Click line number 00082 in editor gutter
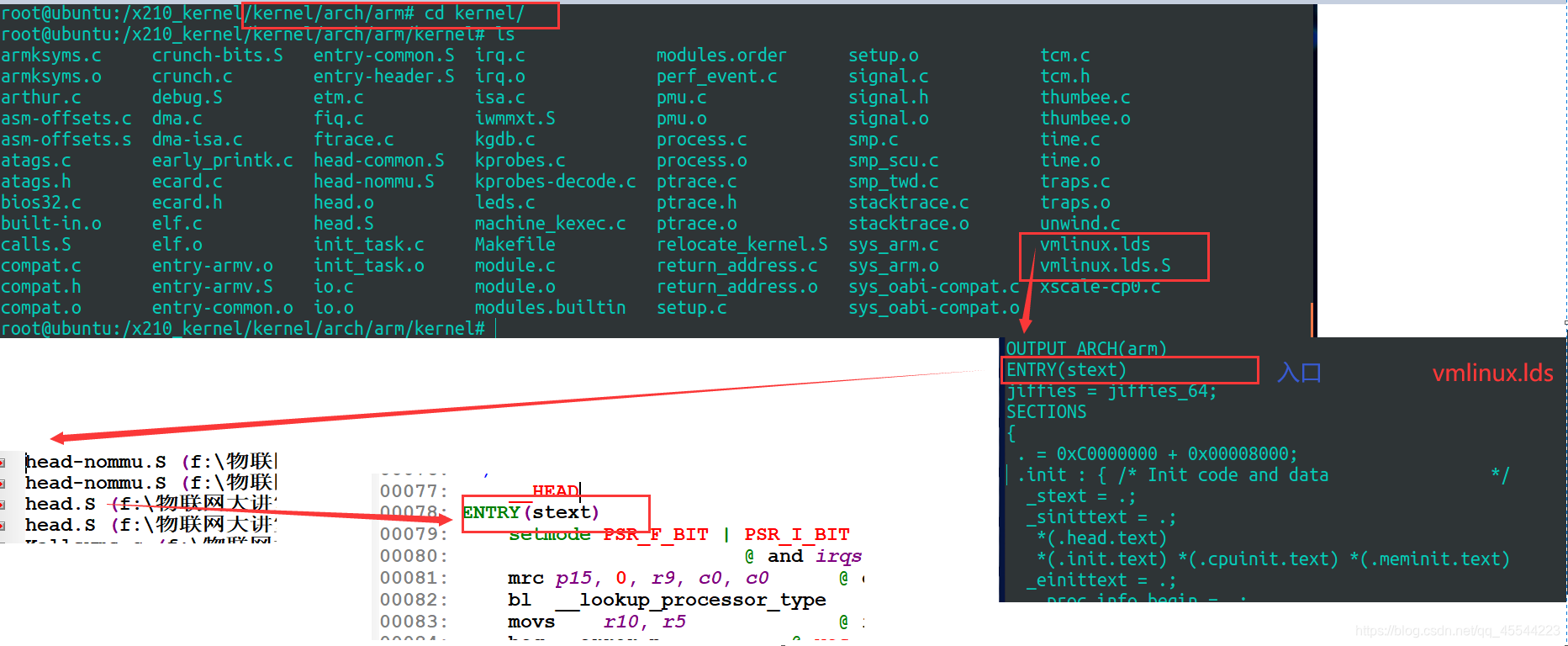1568x646 pixels. [x=414, y=600]
